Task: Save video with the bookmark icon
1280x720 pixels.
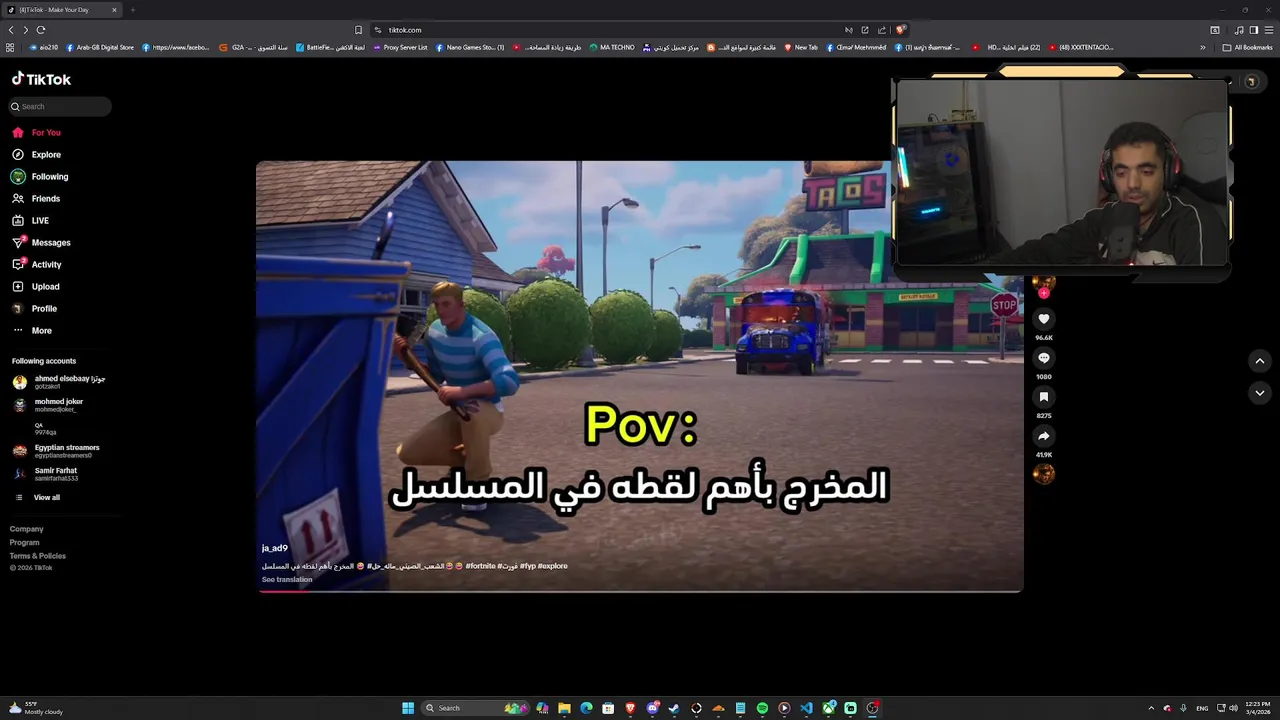Action: pos(1043,397)
